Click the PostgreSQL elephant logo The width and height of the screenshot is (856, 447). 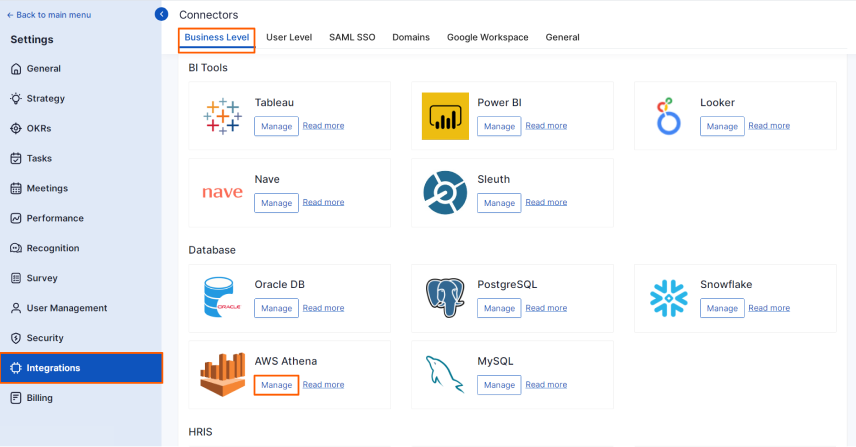tap(445, 297)
